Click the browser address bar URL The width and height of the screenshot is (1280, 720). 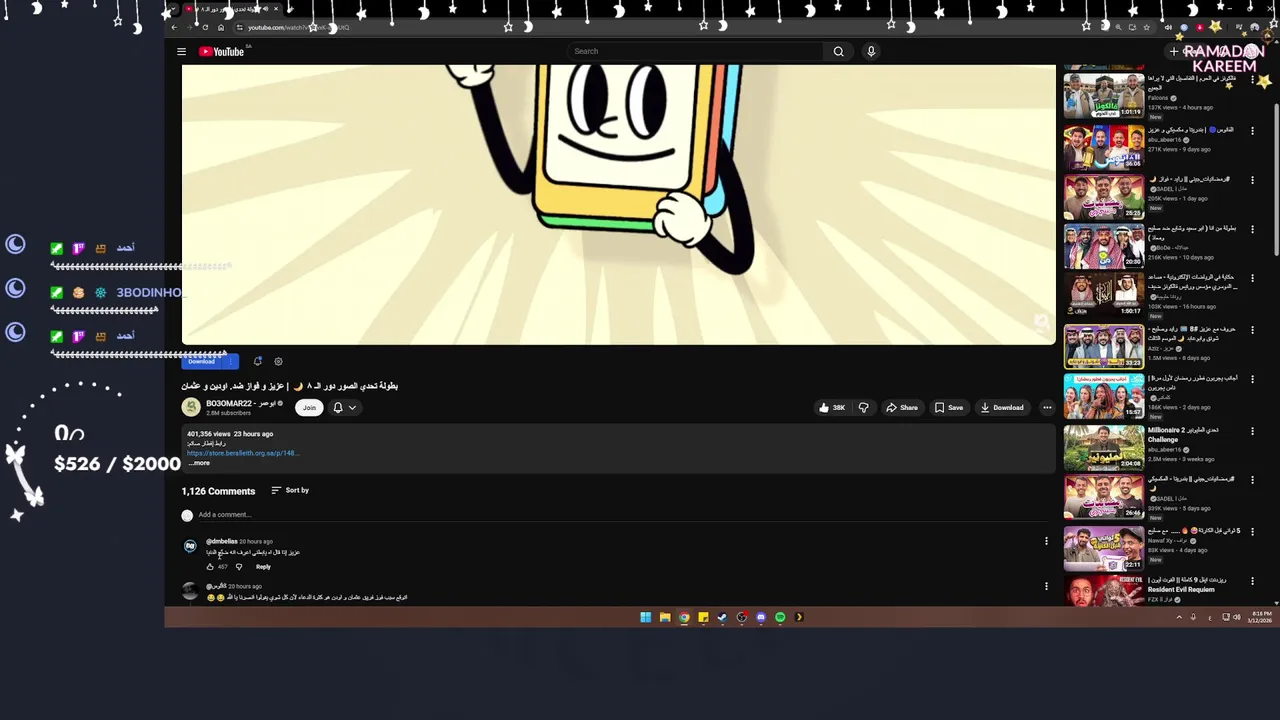(298, 27)
